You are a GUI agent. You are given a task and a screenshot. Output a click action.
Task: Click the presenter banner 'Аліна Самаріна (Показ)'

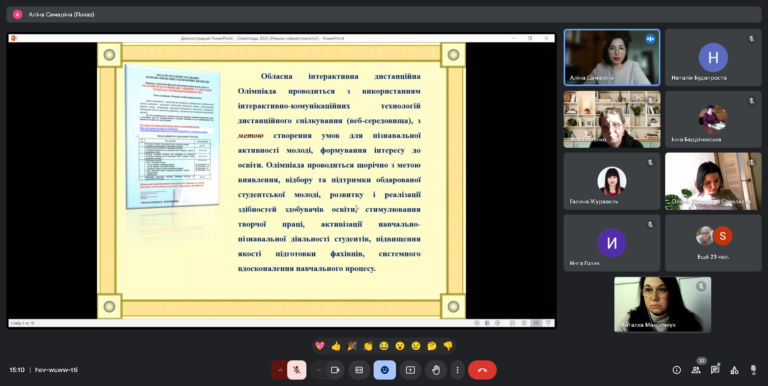coord(384,14)
